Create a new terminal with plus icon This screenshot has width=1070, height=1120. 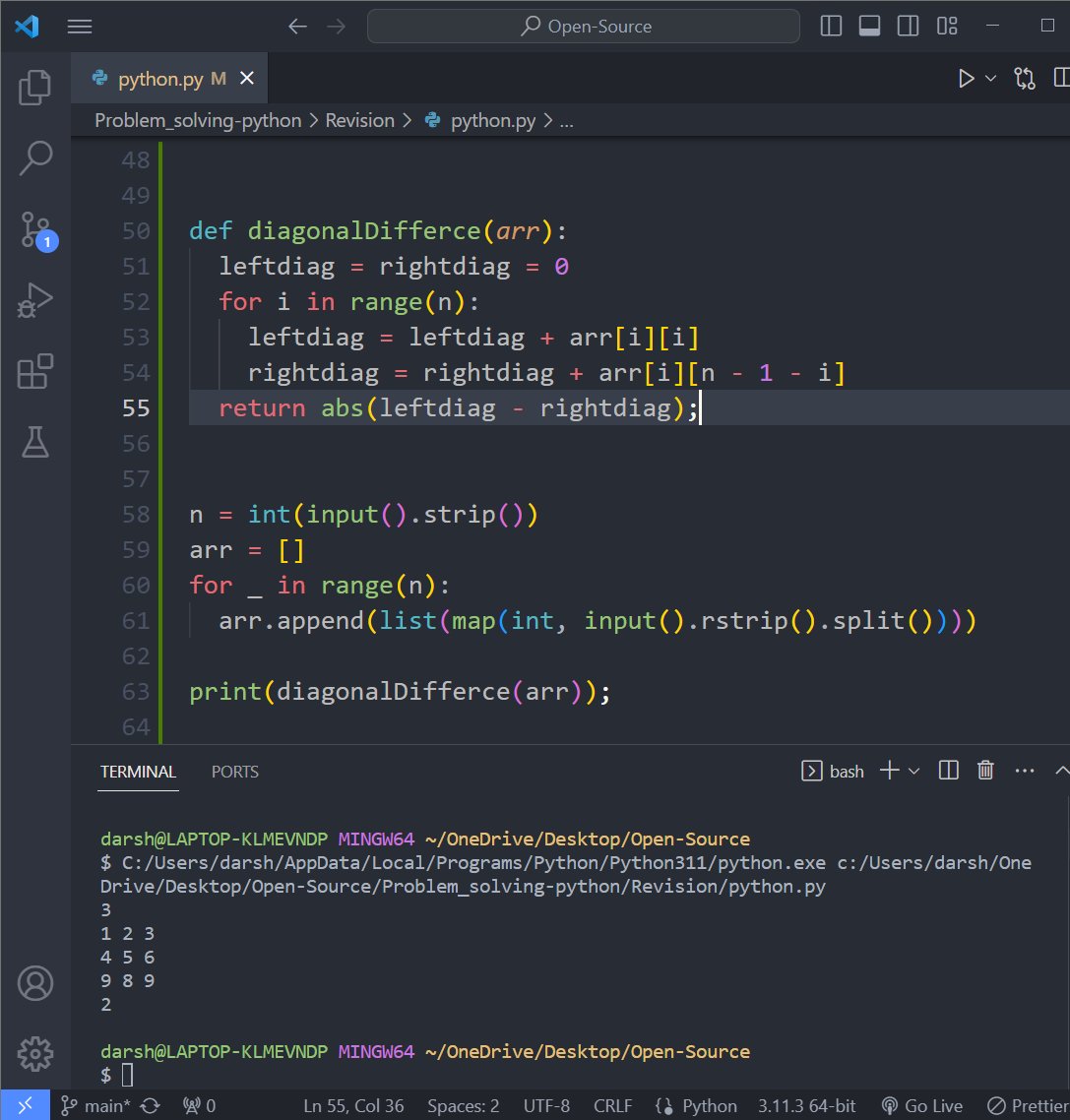coord(889,771)
